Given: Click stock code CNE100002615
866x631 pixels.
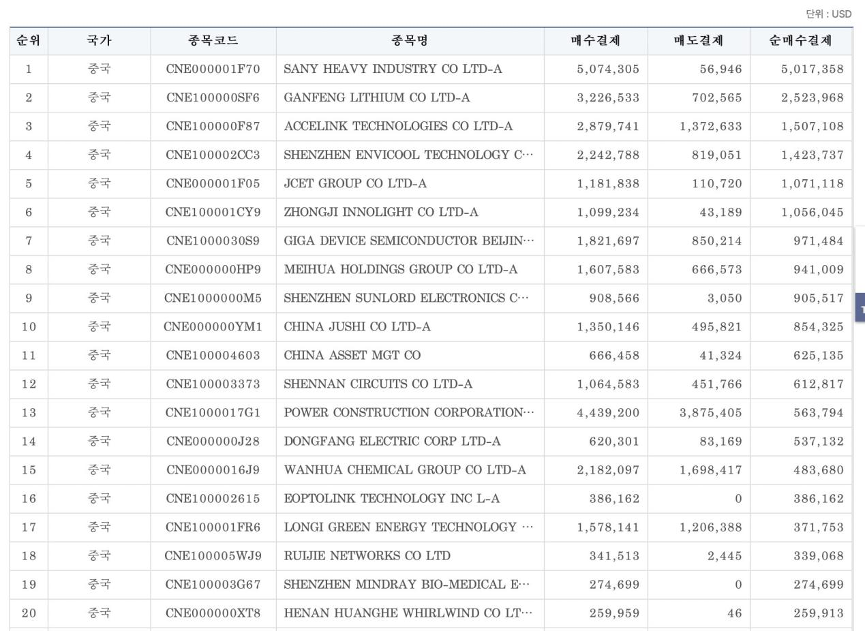Looking at the screenshot, I should pos(212,493).
